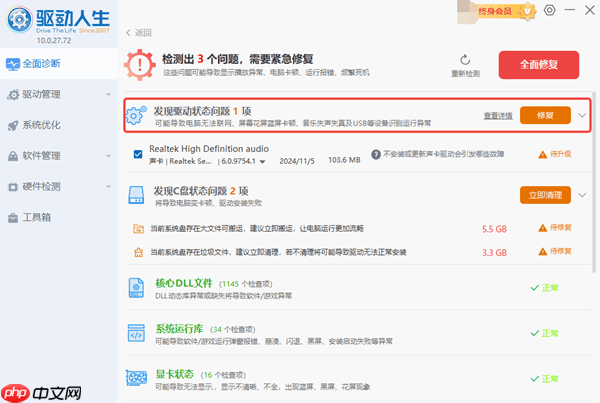This screenshot has height=403, width=600.
Task: Click warning triangle on 3.3 GB row
Action: pyautogui.click(x=542, y=251)
